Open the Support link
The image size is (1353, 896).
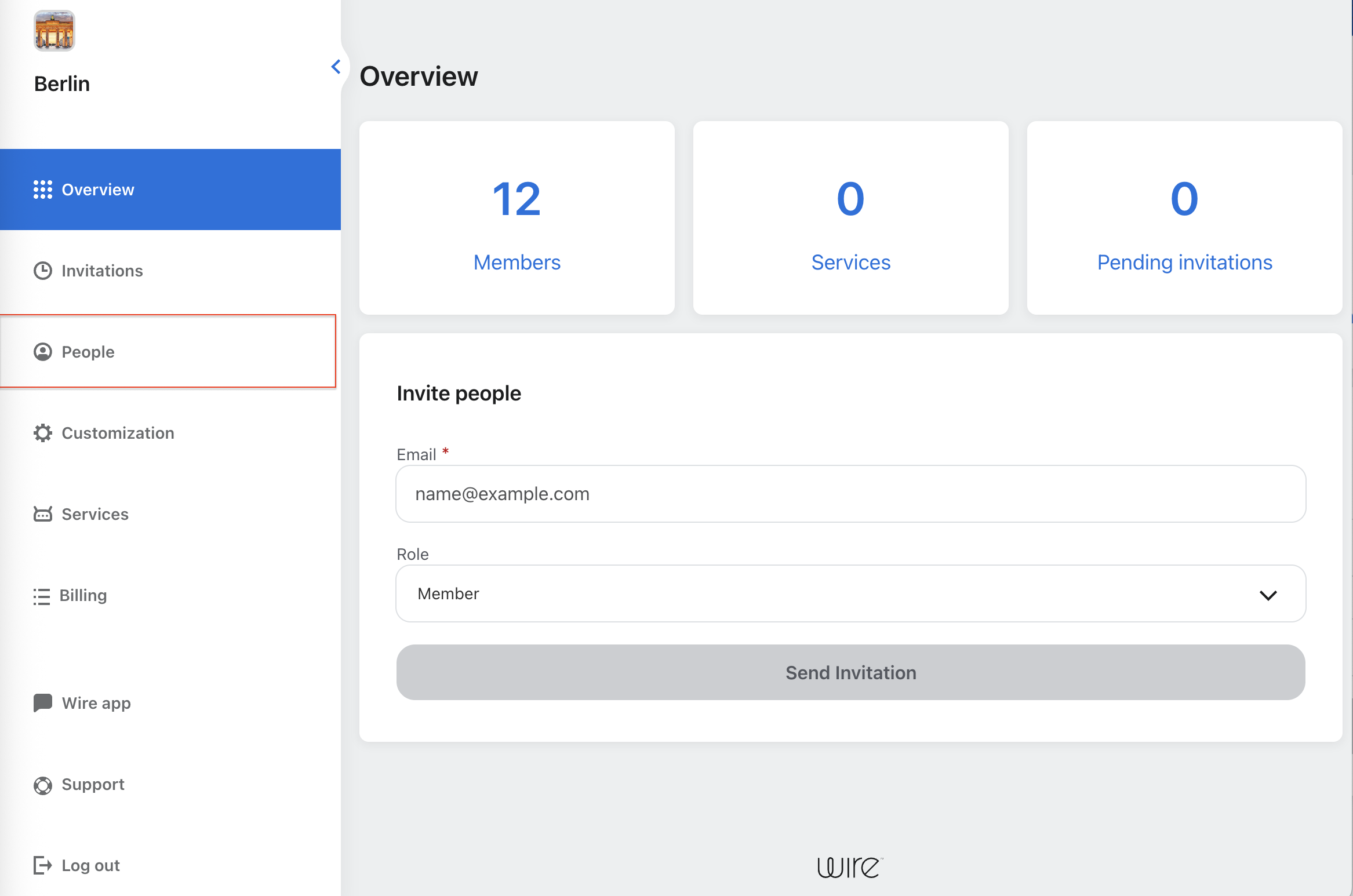point(170,784)
